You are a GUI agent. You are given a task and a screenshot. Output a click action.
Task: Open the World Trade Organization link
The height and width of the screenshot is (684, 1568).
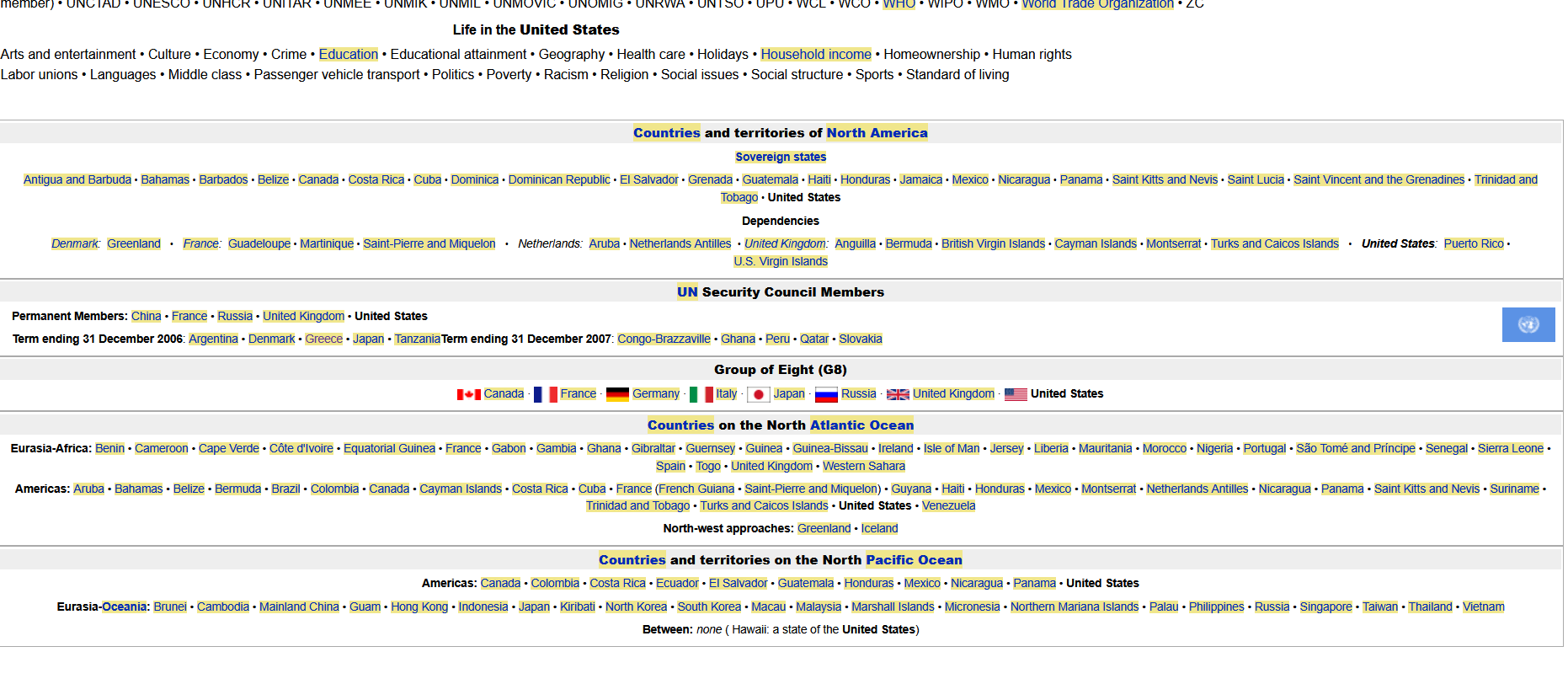tap(1097, 4)
